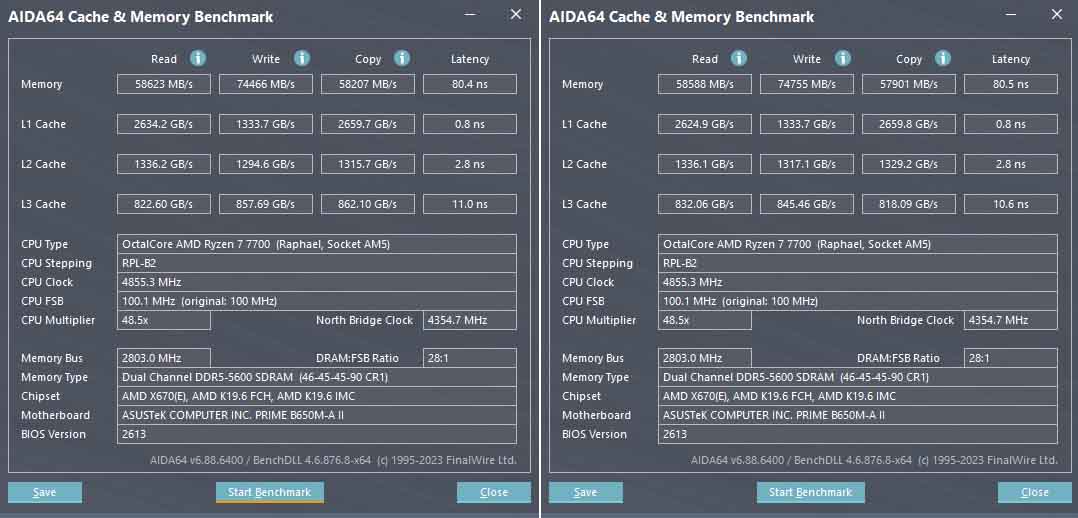Click North Bridge Clock value in right window
This screenshot has width=1078, height=518.
1011,321
